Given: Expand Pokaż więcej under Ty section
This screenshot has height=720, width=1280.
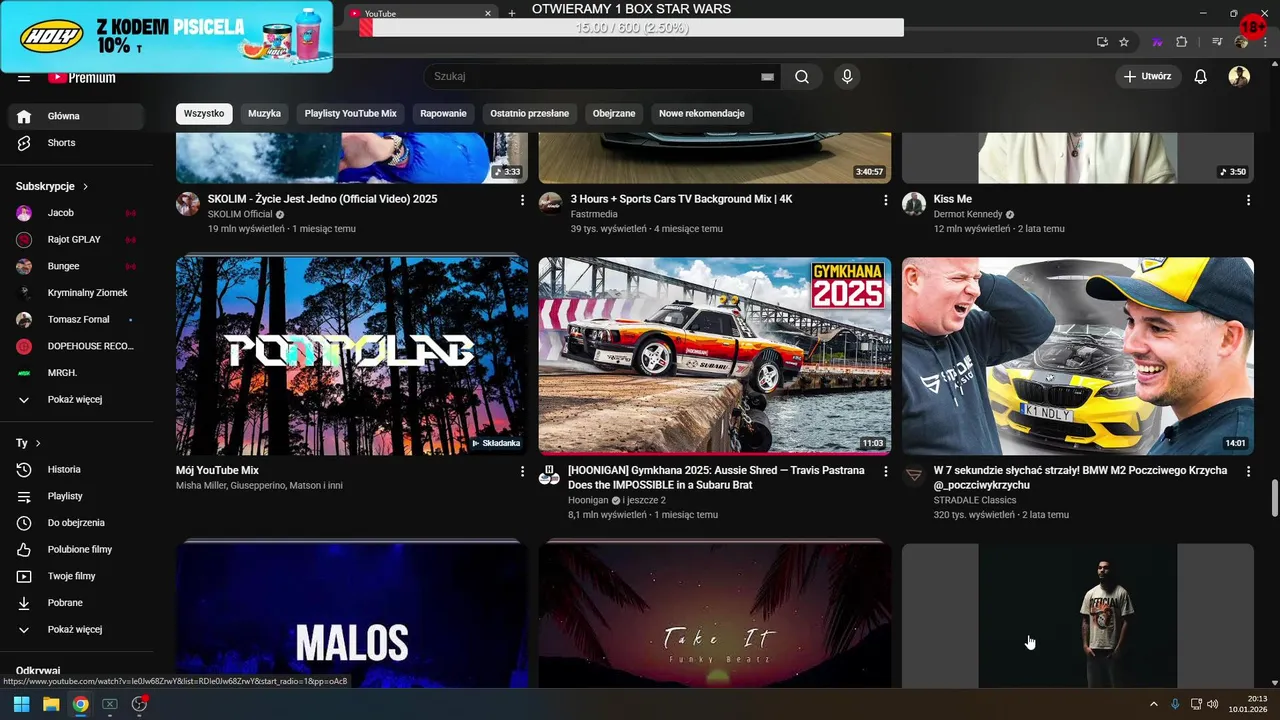Looking at the screenshot, I should [76, 630].
